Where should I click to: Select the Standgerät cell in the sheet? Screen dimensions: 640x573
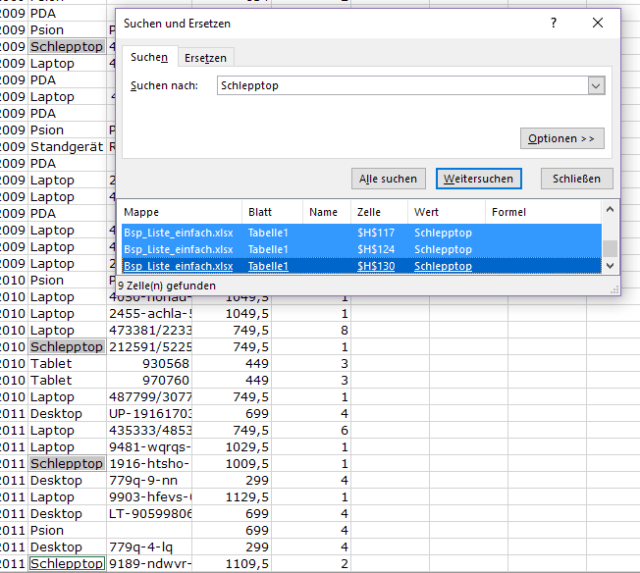pyautogui.click(x=66, y=147)
